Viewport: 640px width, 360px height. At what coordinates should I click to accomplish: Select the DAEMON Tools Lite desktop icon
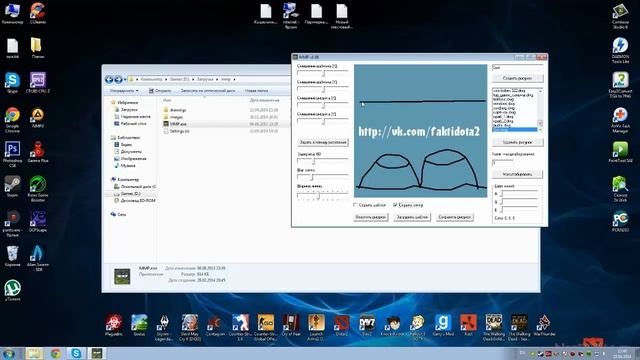[x=620, y=50]
